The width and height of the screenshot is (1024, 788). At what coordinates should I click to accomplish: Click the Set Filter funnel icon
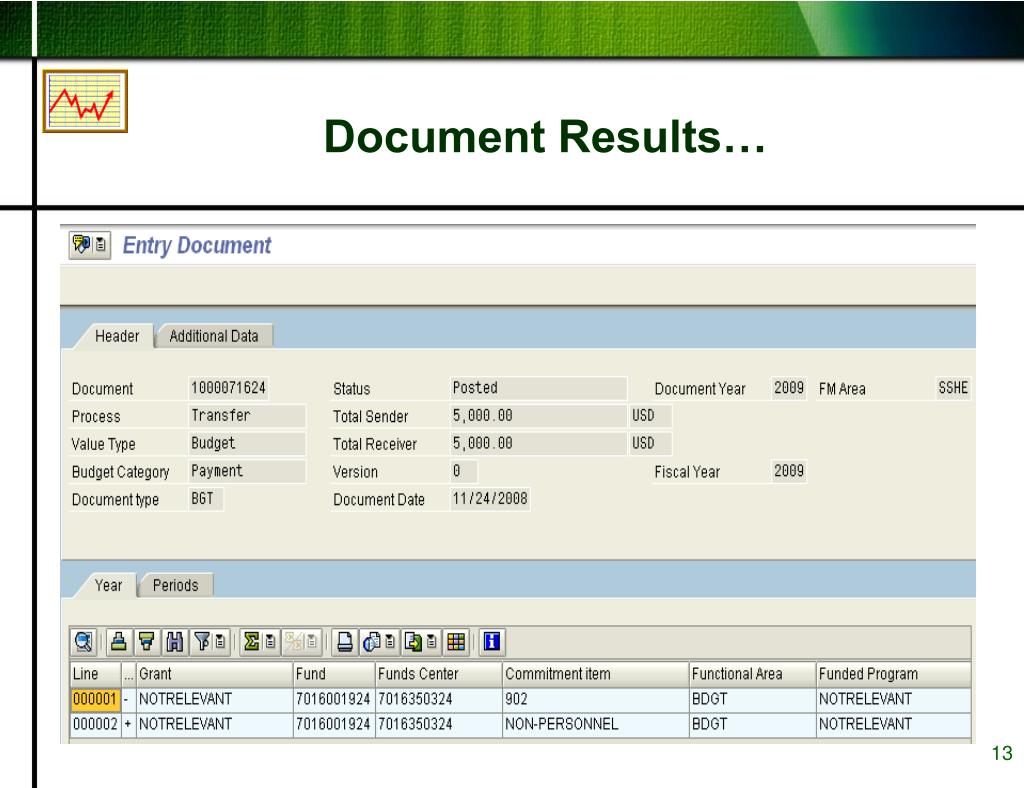coord(202,641)
